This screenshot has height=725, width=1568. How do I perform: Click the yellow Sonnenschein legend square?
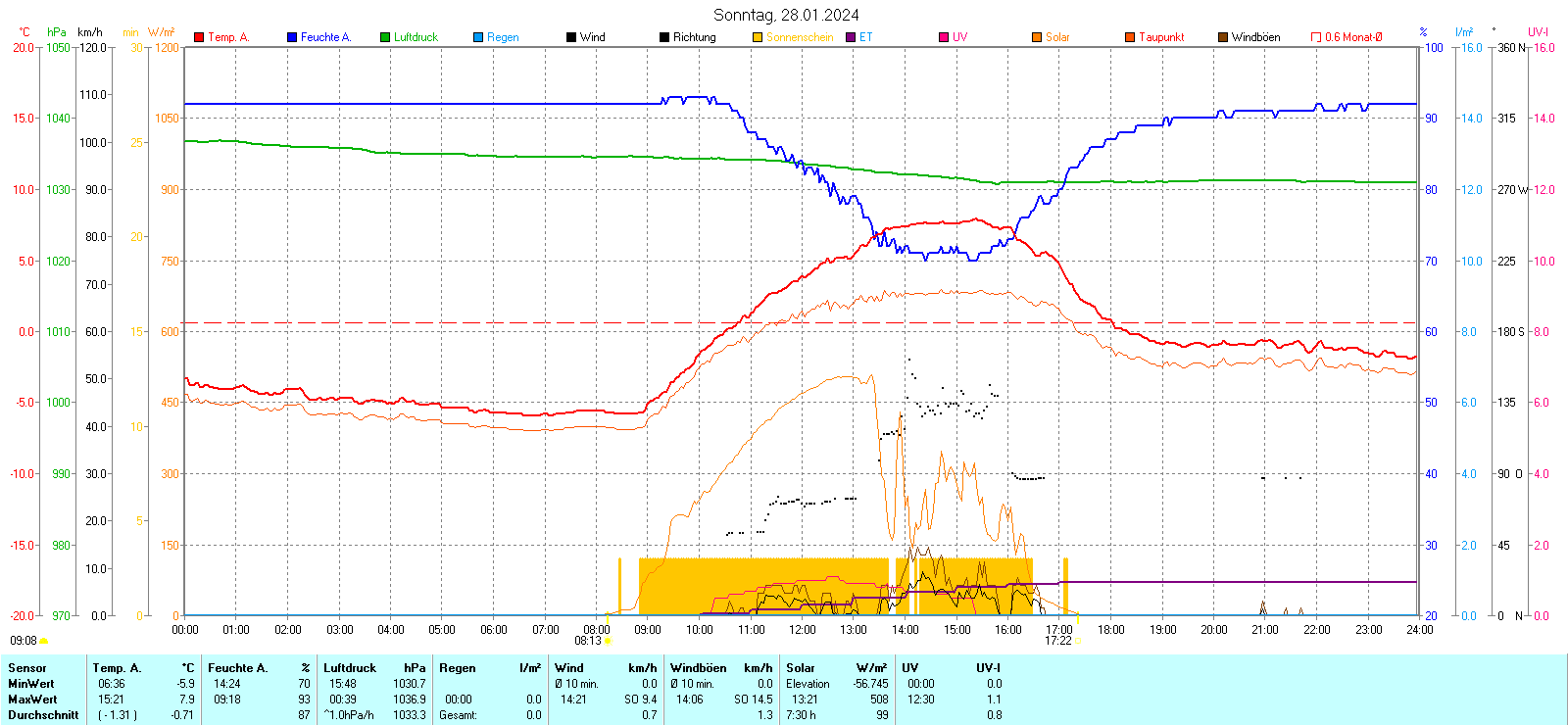tap(758, 37)
